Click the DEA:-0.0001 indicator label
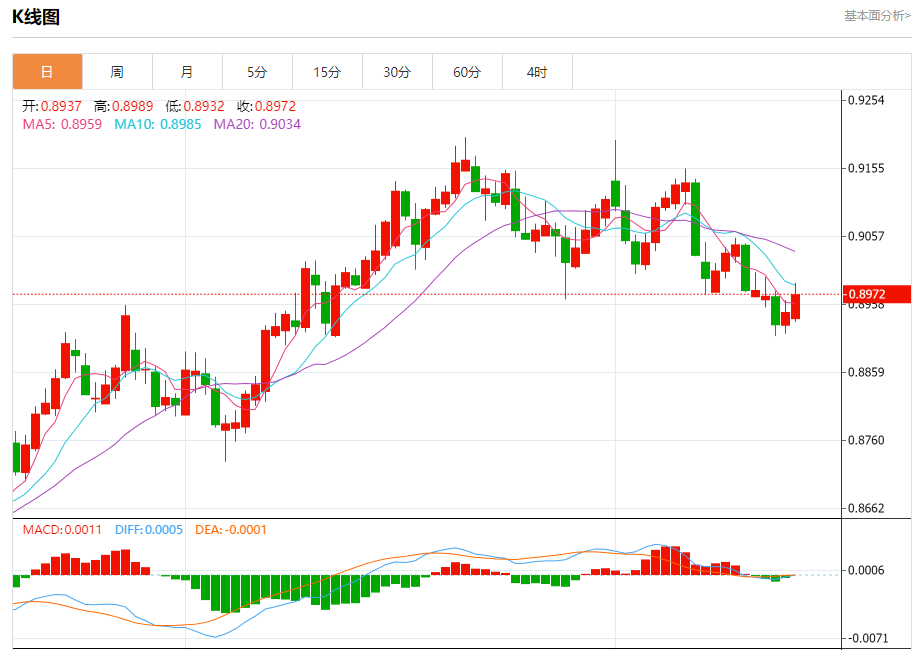This screenshot has height=650, width=915. (231, 530)
